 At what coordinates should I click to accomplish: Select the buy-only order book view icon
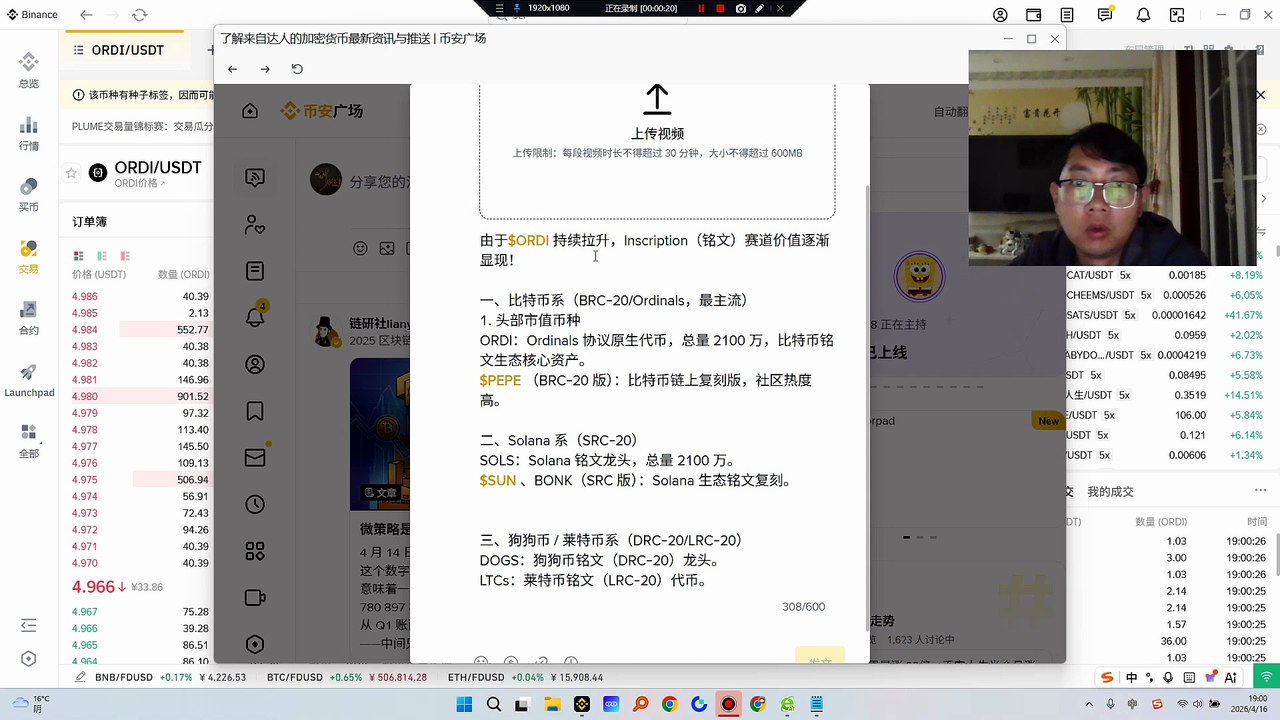click(102, 256)
